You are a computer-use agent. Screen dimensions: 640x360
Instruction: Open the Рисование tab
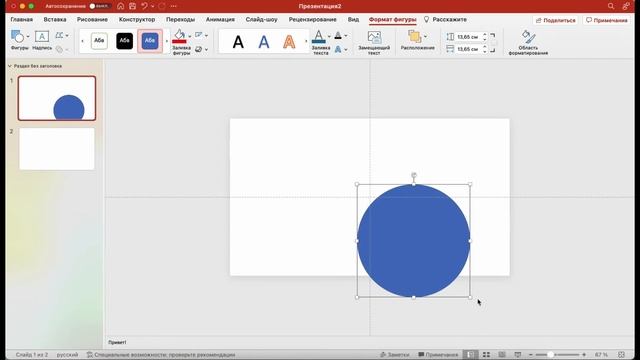click(x=92, y=20)
